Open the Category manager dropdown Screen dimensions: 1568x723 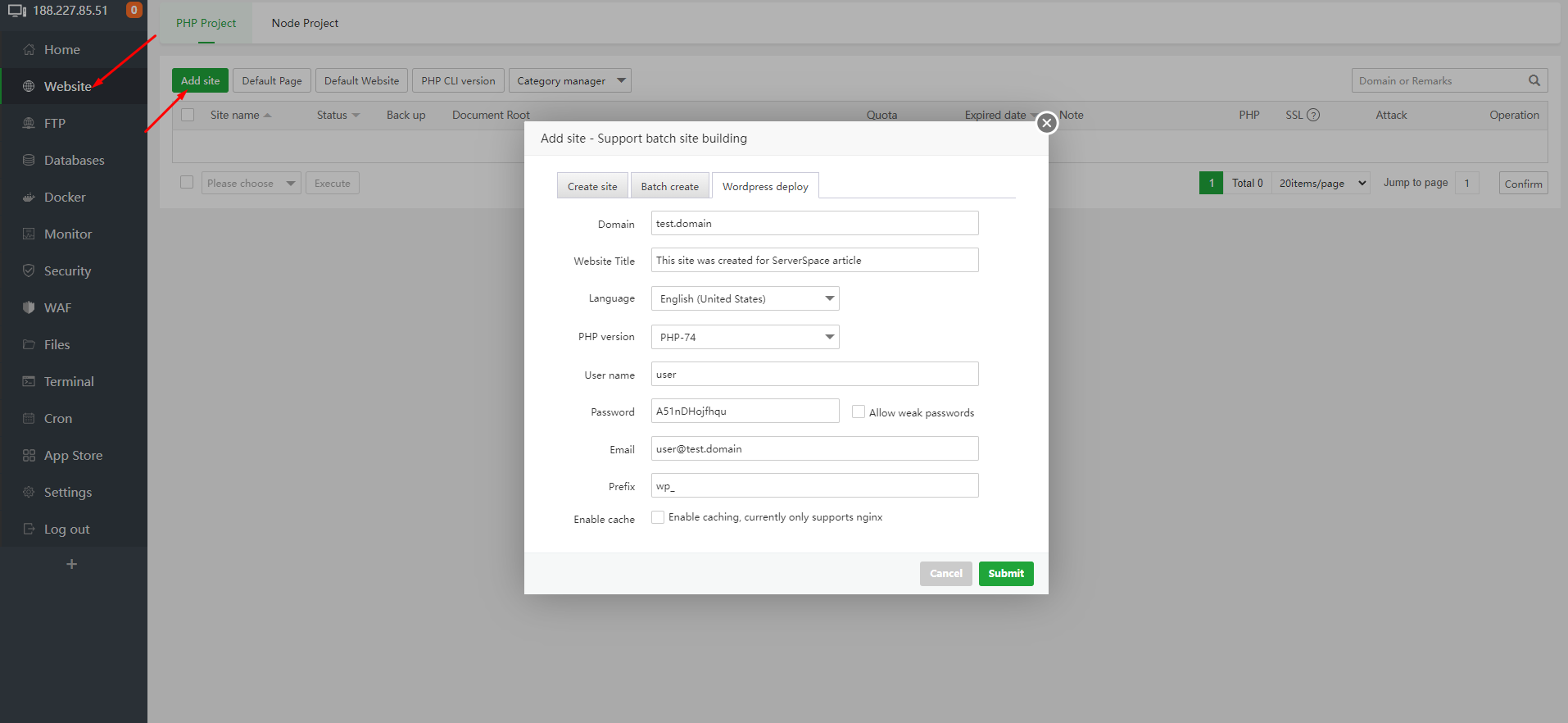pos(570,80)
